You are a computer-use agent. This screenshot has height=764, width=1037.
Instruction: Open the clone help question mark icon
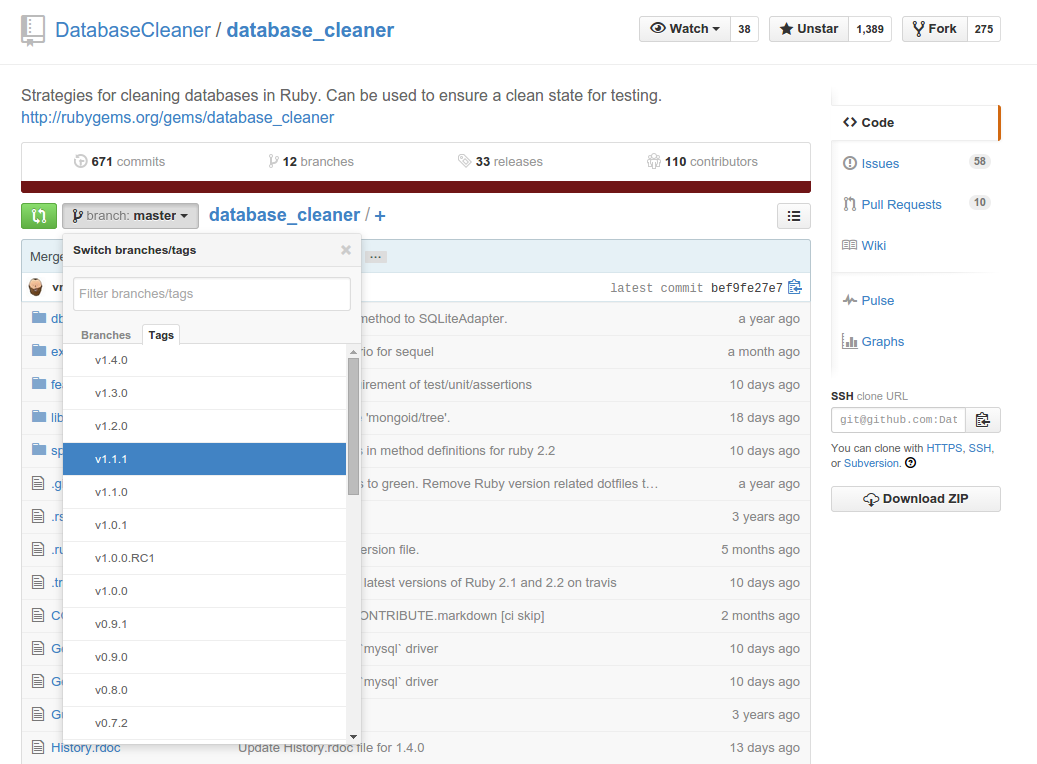(911, 463)
